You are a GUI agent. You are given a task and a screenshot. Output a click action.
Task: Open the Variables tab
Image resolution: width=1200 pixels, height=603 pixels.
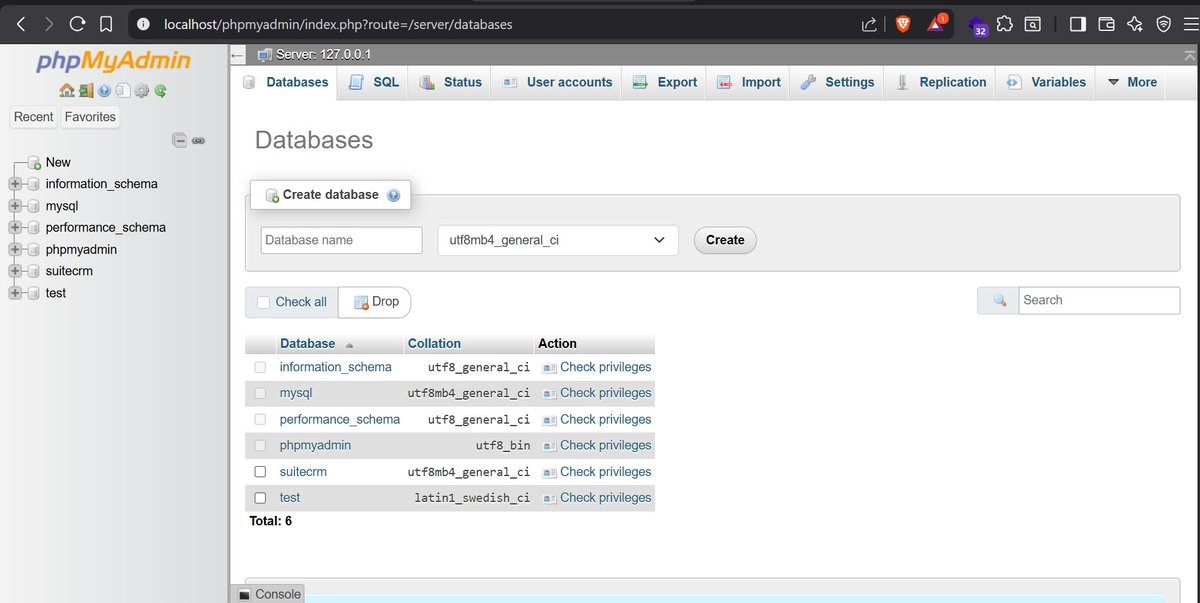(1046, 82)
